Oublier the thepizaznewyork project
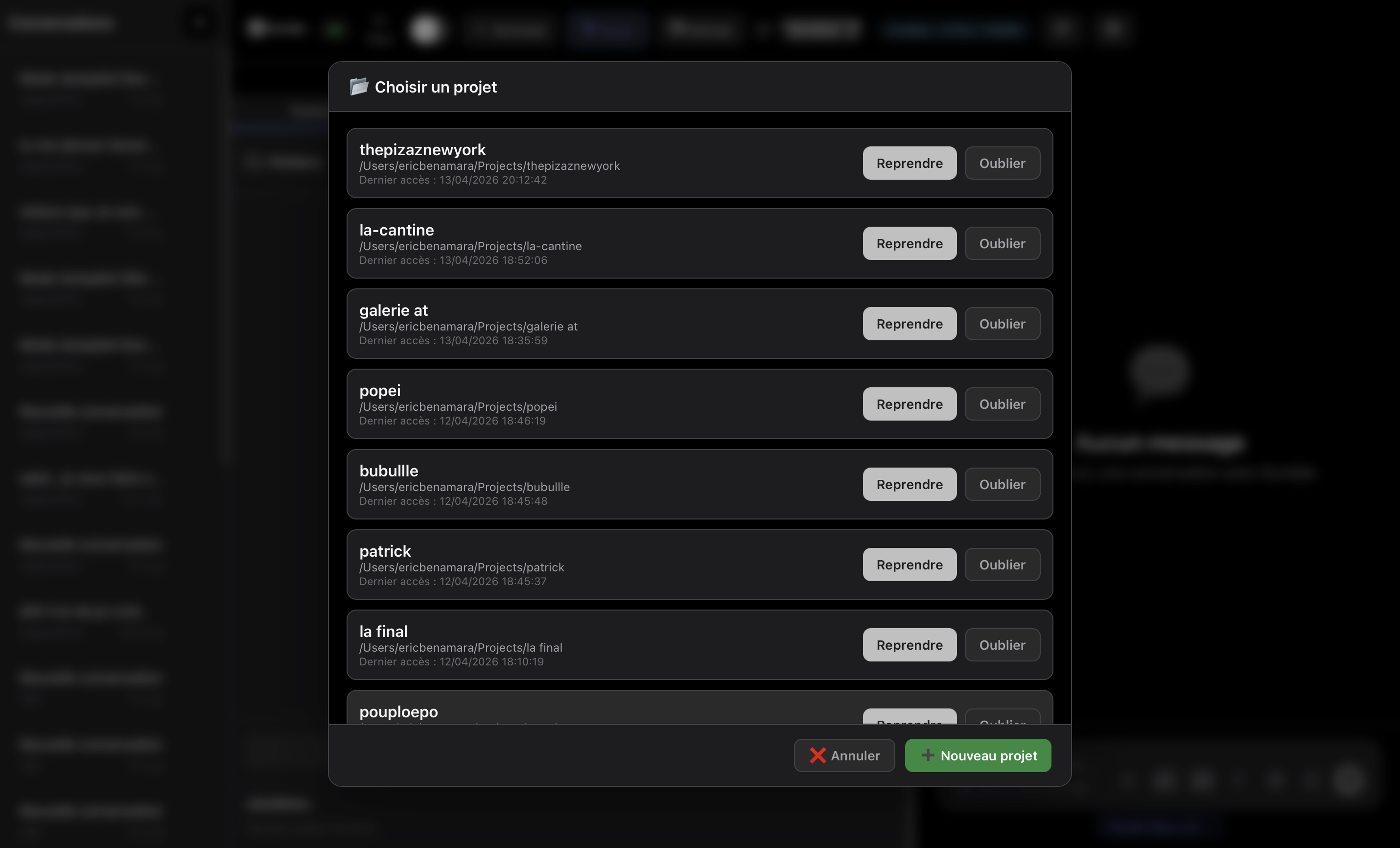Screen dimensions: 1400x848 click(1002, 163)
